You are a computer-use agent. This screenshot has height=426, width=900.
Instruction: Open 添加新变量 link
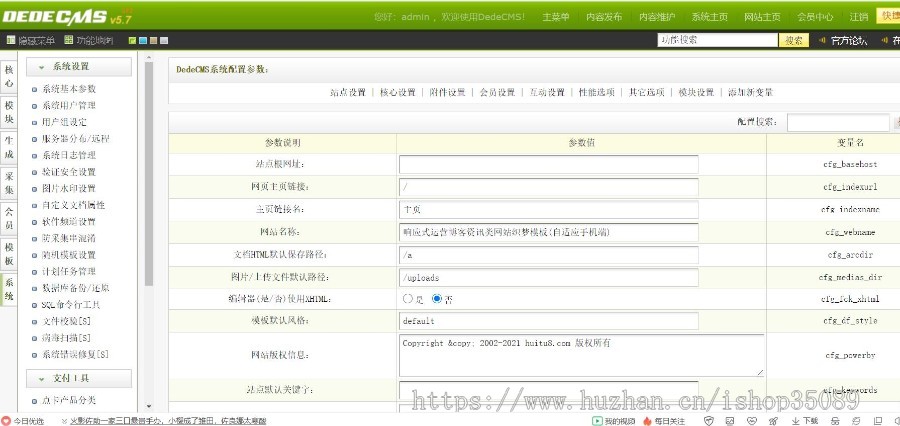751,92
